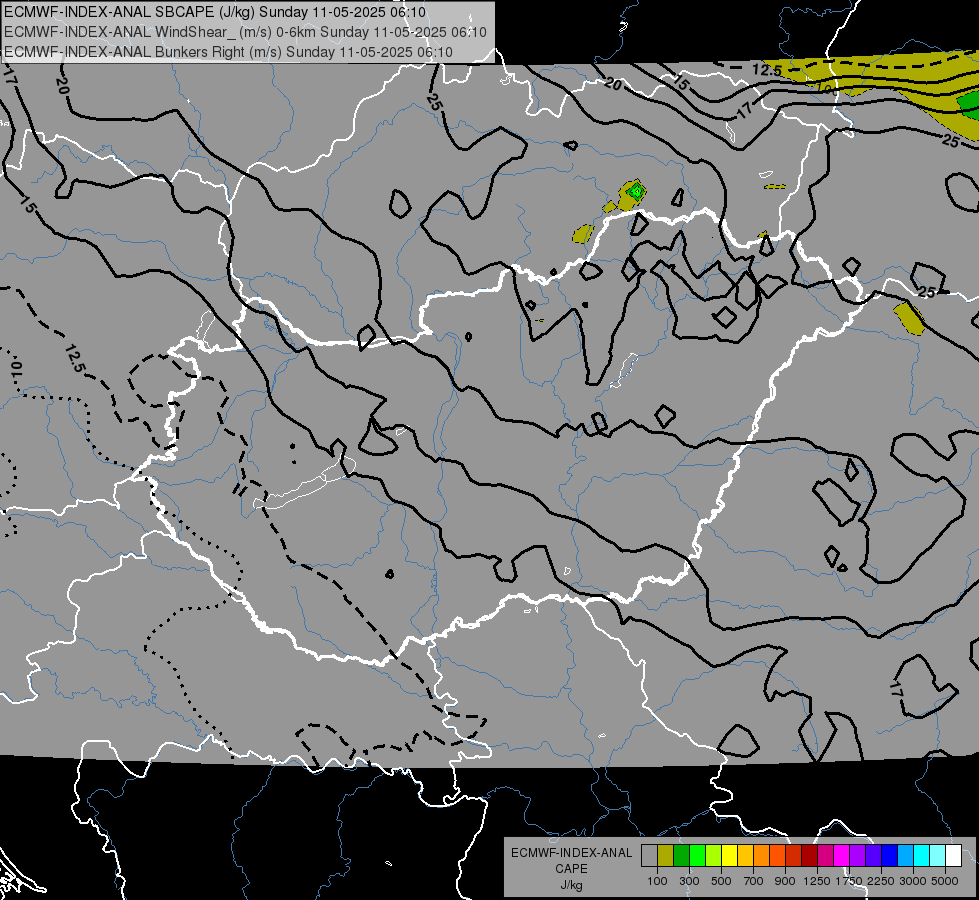Select the WindShear 0-6km header line
The width and height of the screenshot is (979, 900).
[245, 32]
